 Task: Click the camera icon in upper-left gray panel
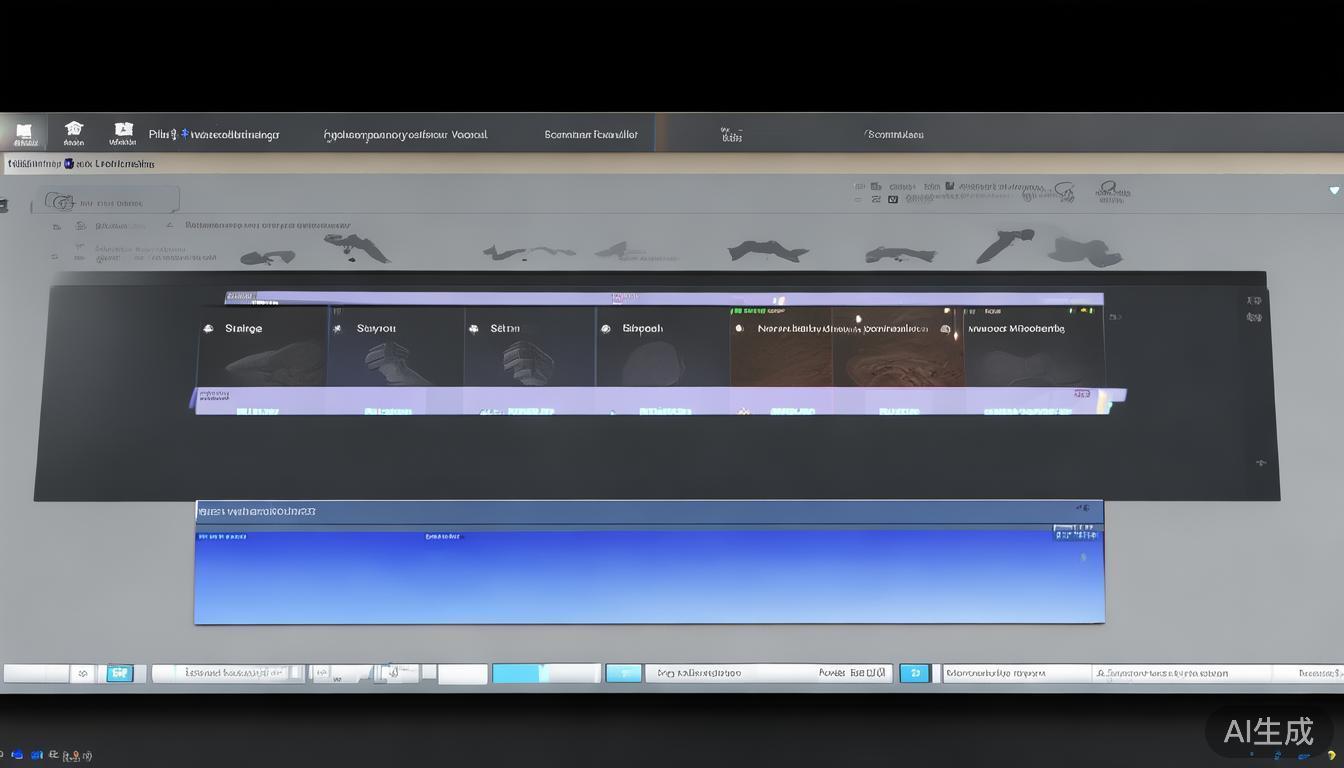pos(61,202)
